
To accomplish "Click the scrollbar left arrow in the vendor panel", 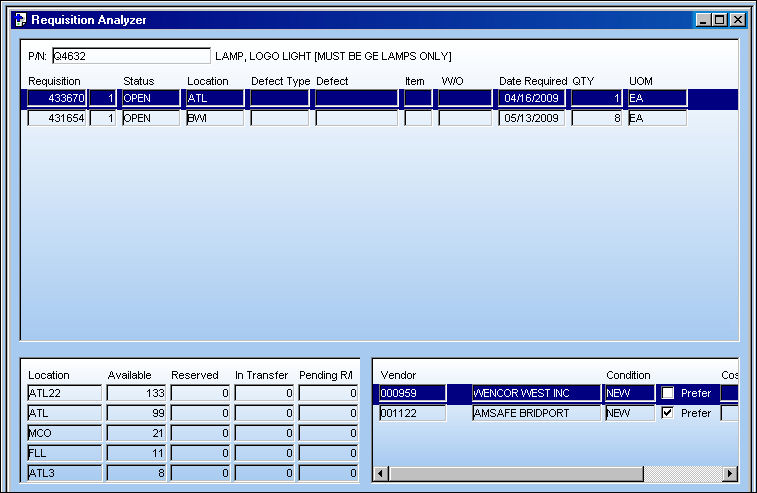I will coord(380,474).
